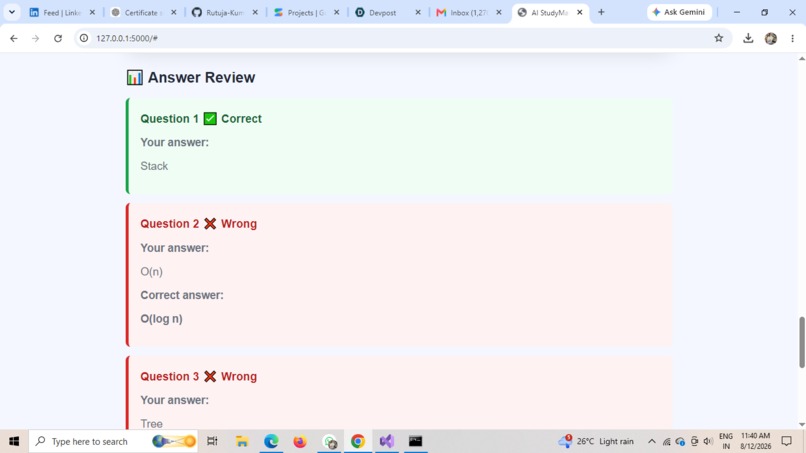Open the terminal window taskbar icon
Image resolution: width=806 pixels, height=453 pixels.
click(x=415, y=441)
